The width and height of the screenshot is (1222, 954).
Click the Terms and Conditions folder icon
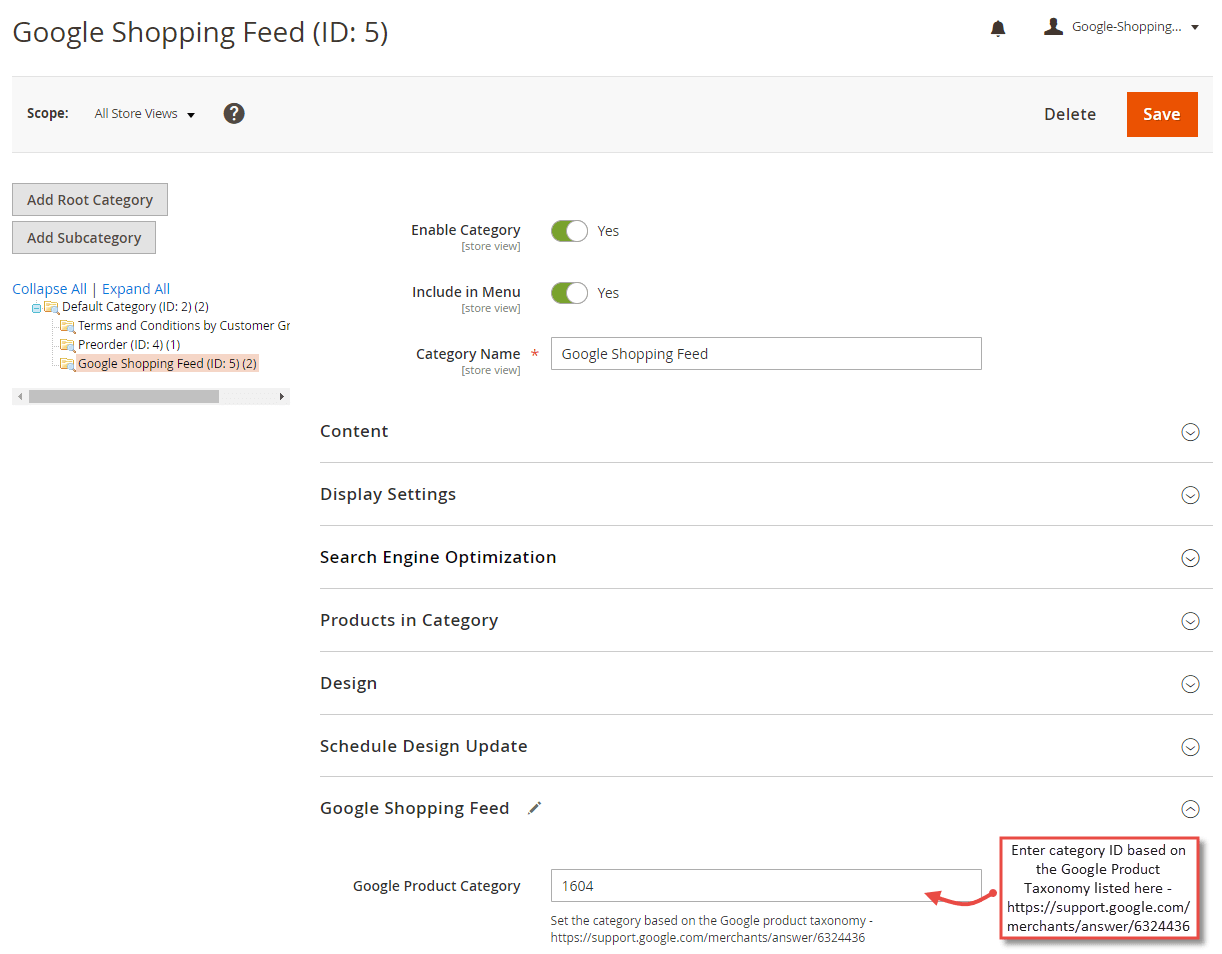[x=67, y=326]
